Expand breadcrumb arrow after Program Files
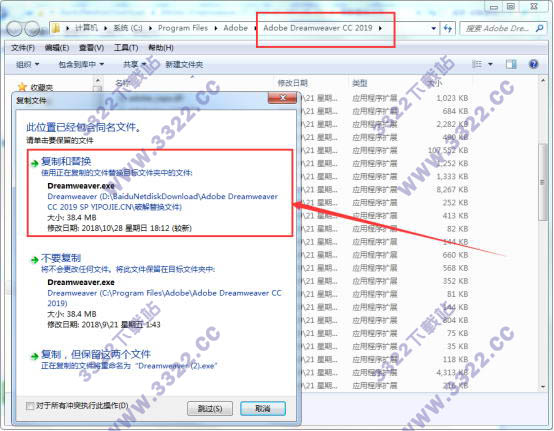 (x=216, y=28)
